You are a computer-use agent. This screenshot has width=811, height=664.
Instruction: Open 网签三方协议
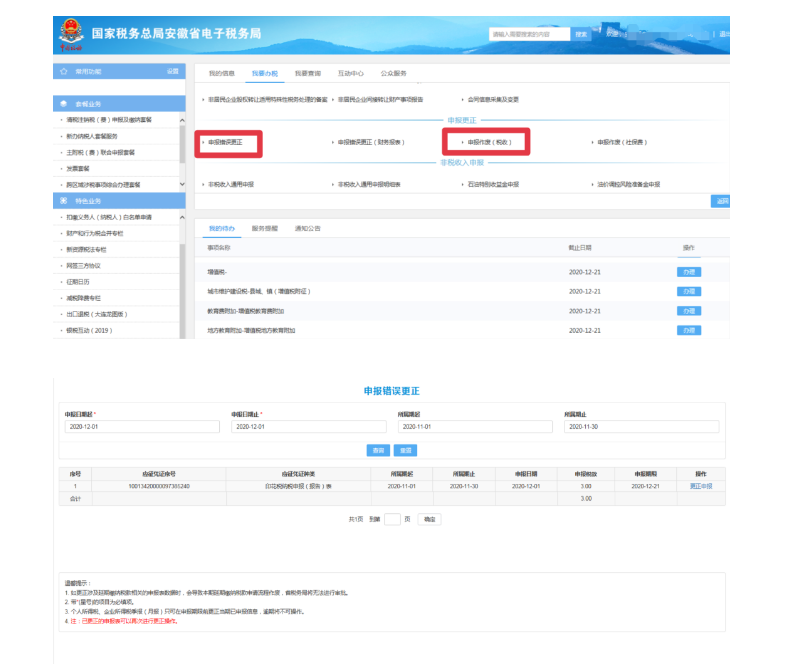coord(83,266)
